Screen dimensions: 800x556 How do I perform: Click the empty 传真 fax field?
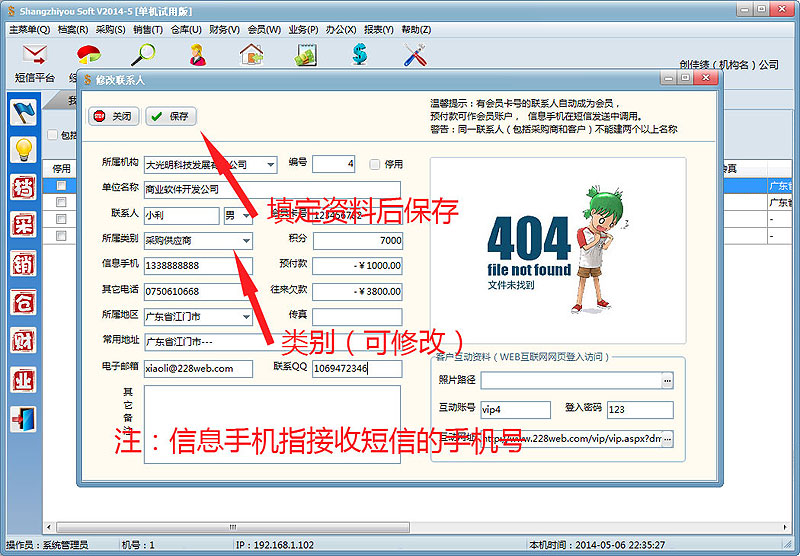[358, 317]
